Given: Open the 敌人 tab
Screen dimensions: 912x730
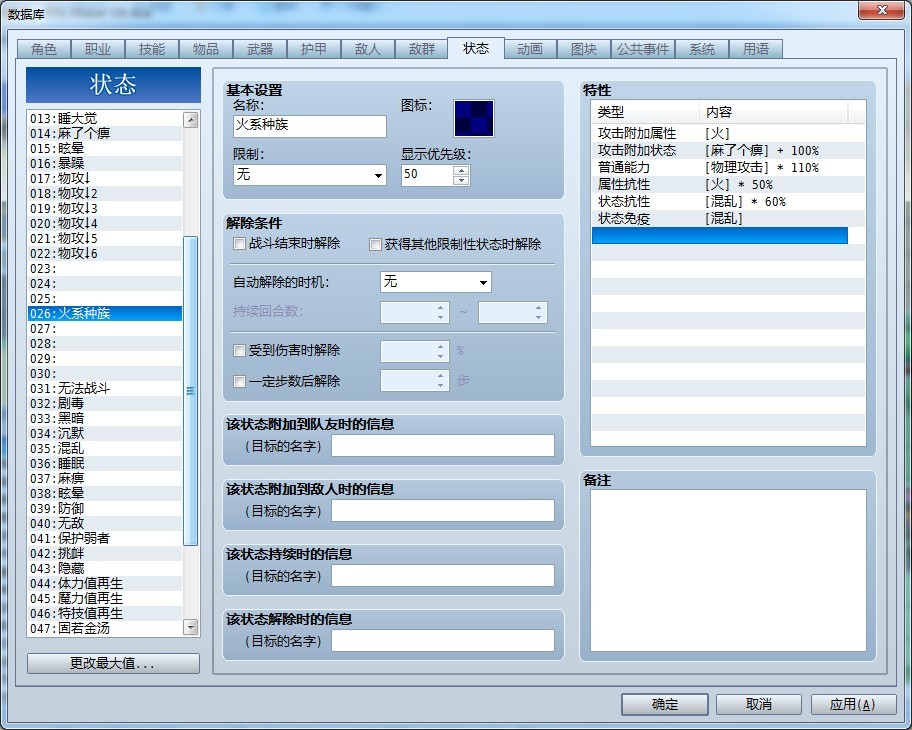Looking at the screenshot, I should (x=368, y=49).
